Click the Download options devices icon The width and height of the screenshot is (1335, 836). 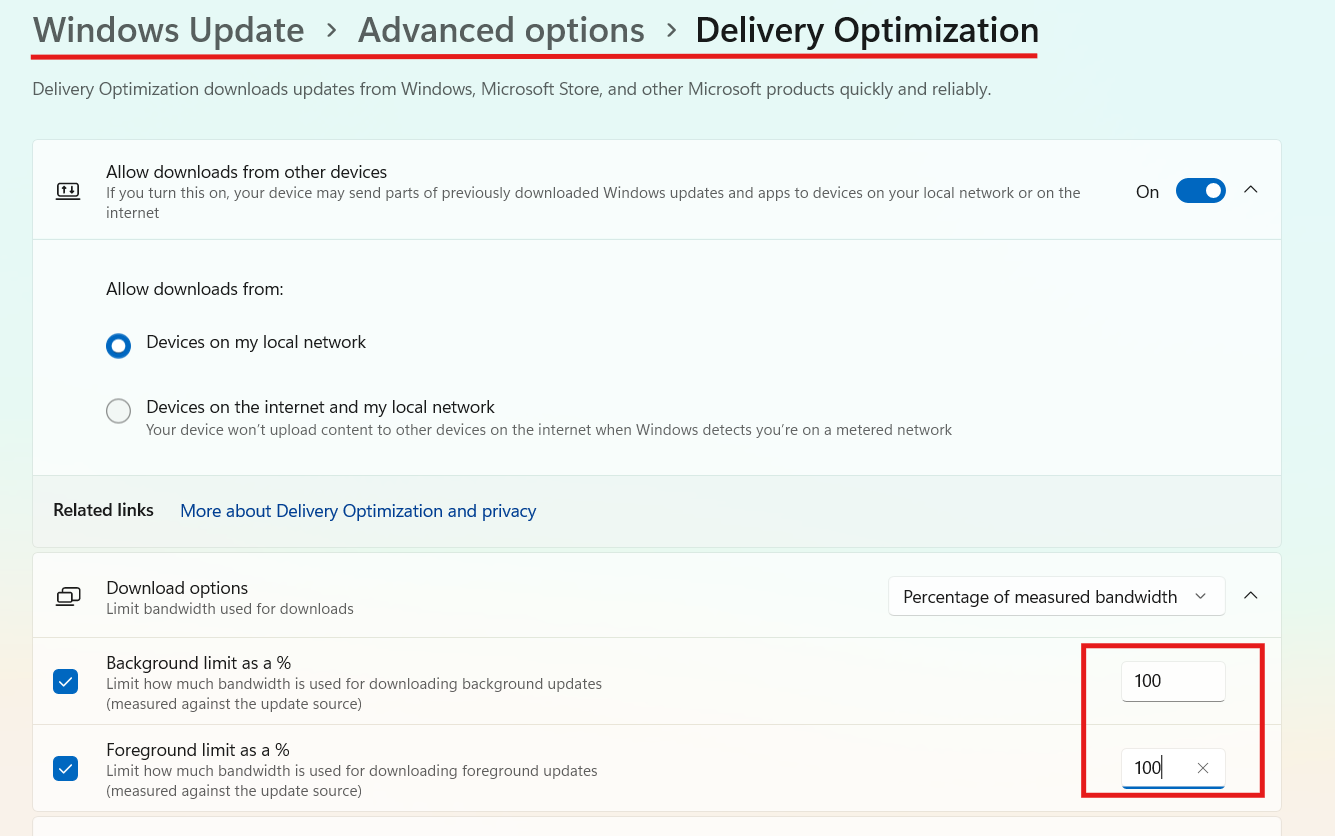click(x=68, y=595)
